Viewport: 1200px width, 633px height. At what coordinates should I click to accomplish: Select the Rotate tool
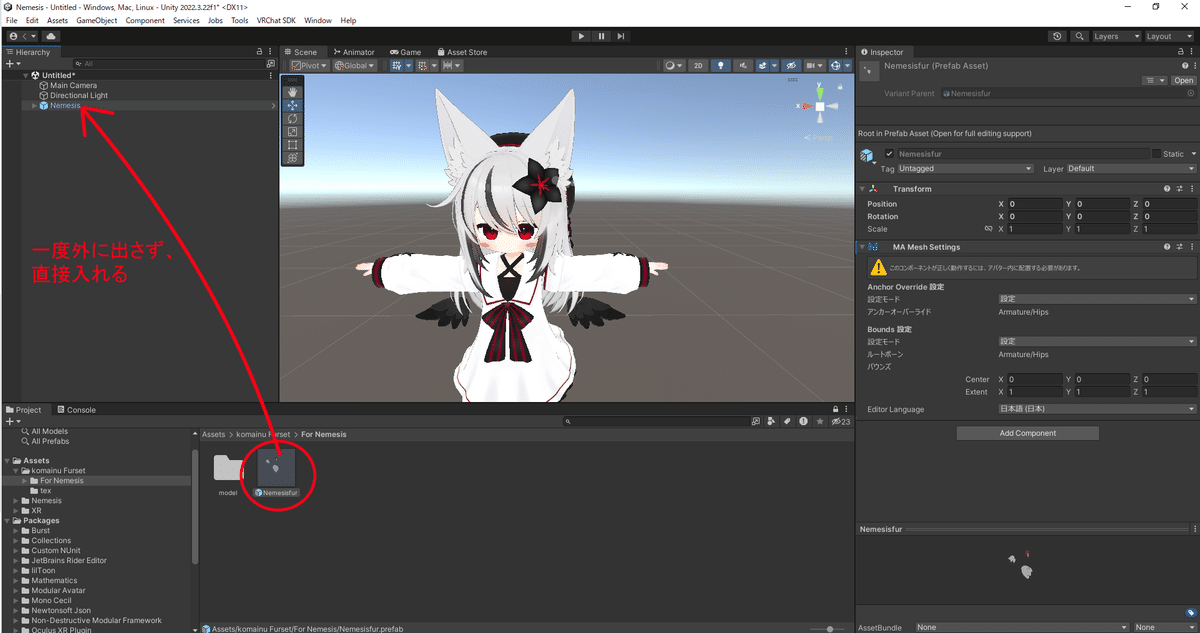(x=292, y=118)
